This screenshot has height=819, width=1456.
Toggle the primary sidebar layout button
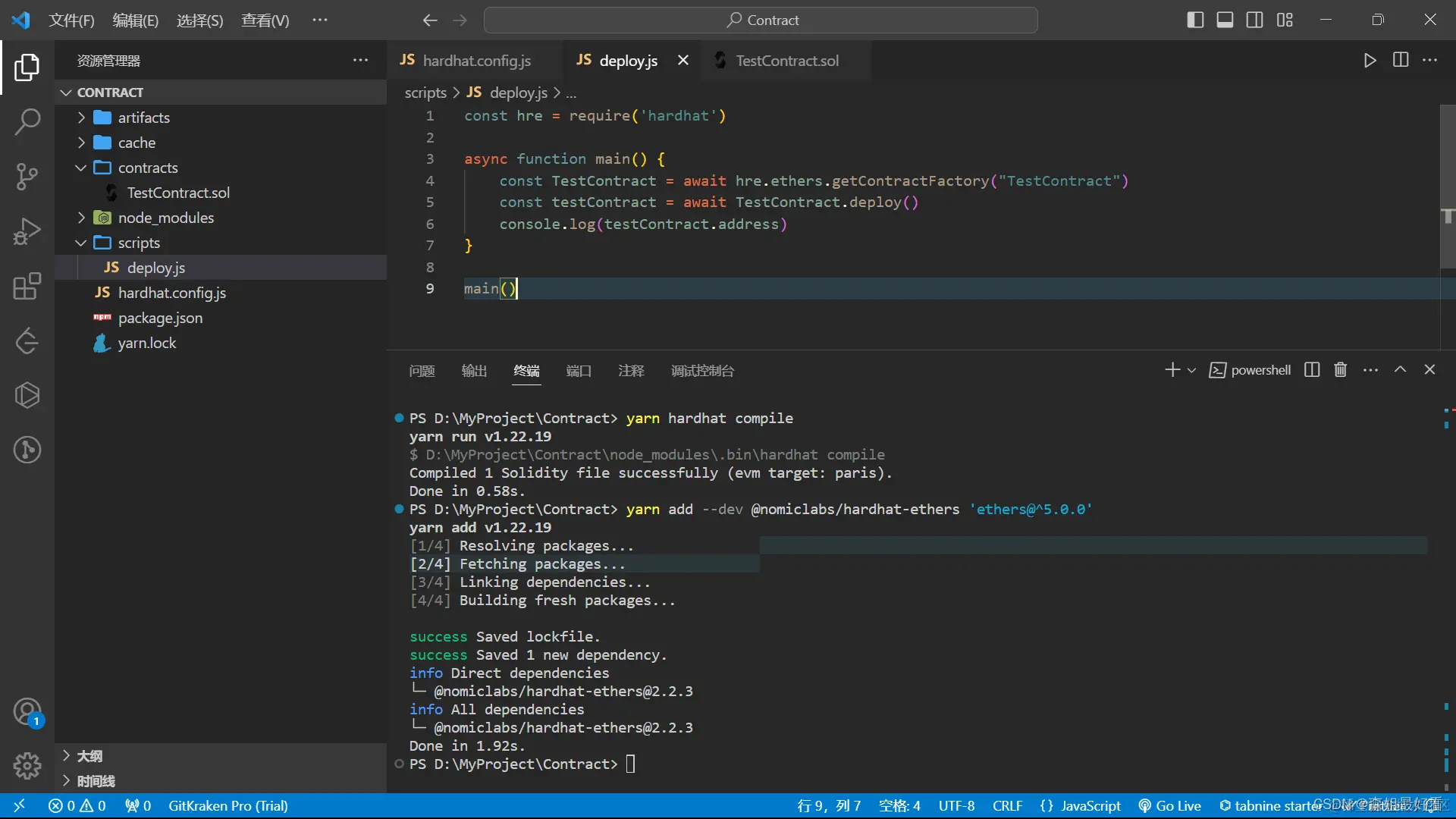click(x=1195, y=20)
